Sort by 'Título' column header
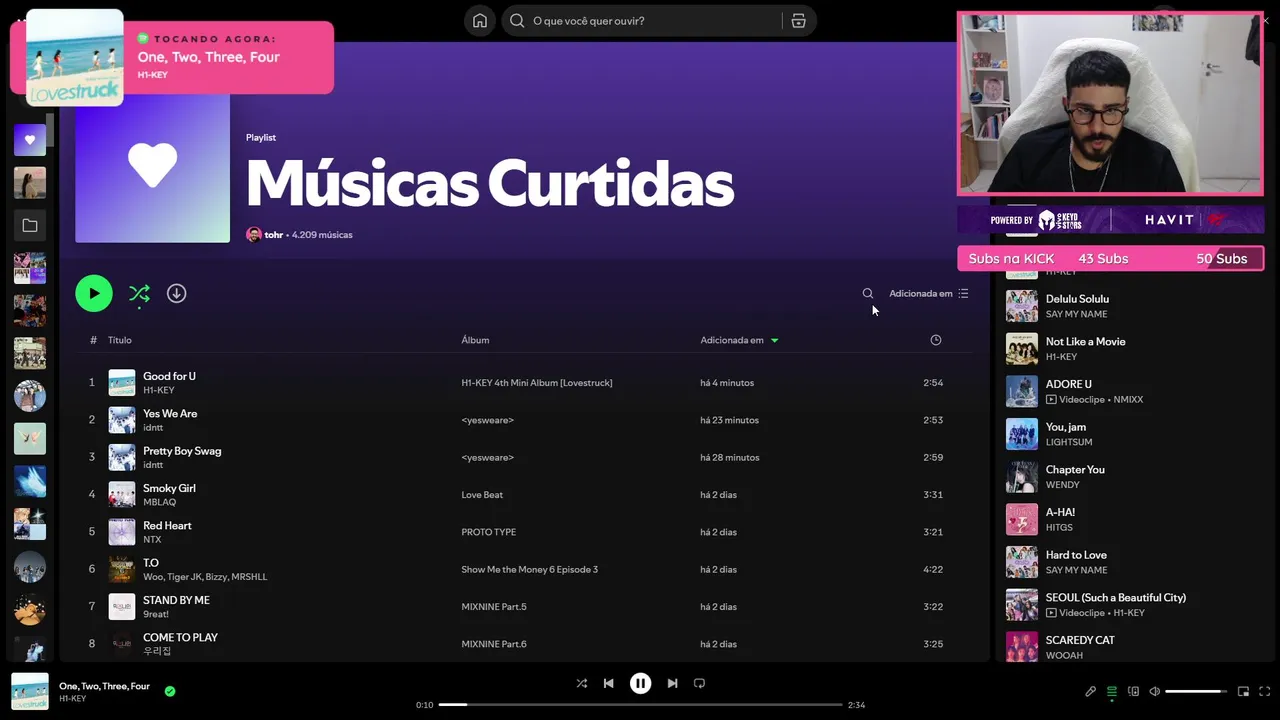The width and height of the screenshot is (1280, 720). point(120,340)
